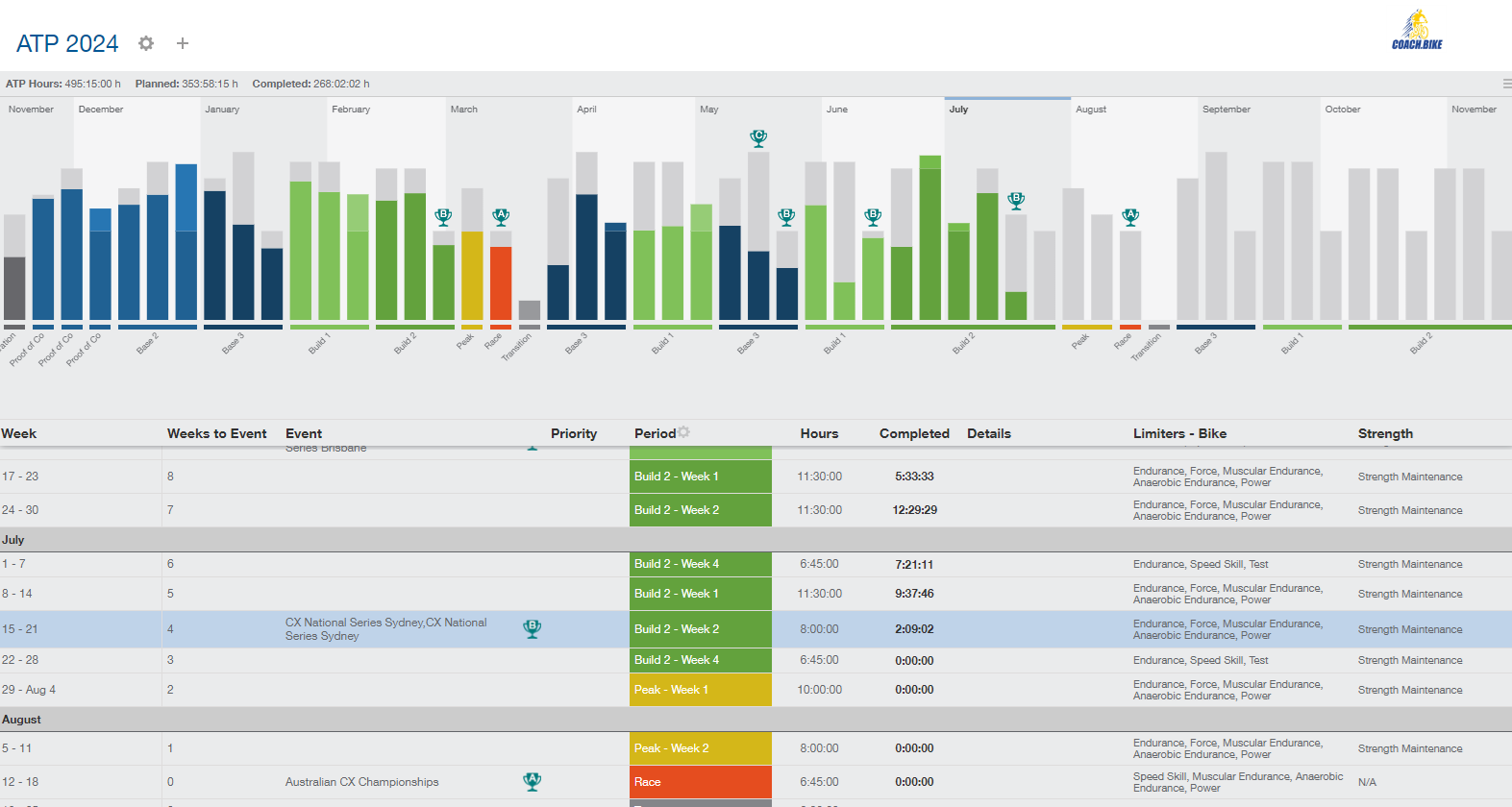Click A trophy for Australian CX Championships row
The width and height of the screenshot is (1512, 807).
[532, 782]
